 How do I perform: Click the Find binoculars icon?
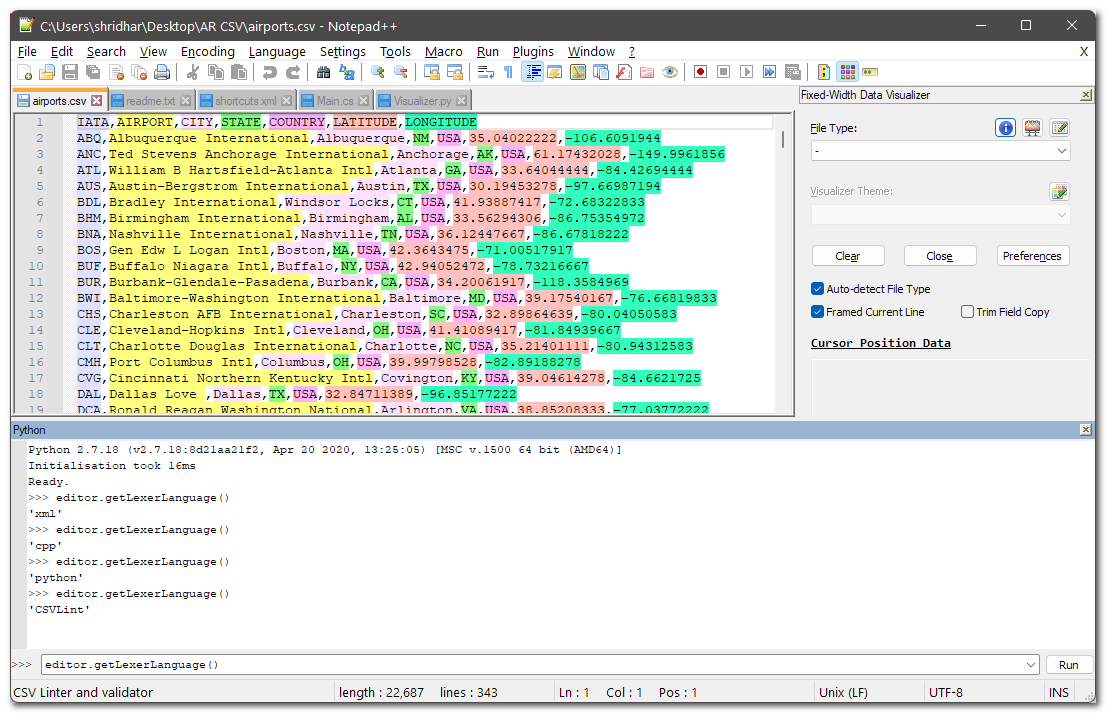pos(323,72)
